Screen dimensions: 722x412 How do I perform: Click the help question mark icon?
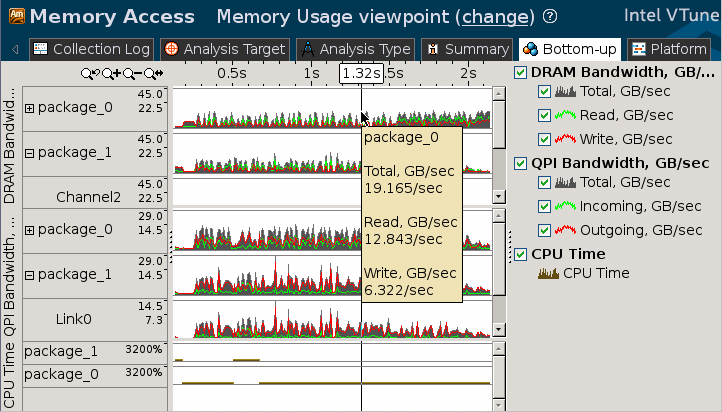click(x=550, y=17)
